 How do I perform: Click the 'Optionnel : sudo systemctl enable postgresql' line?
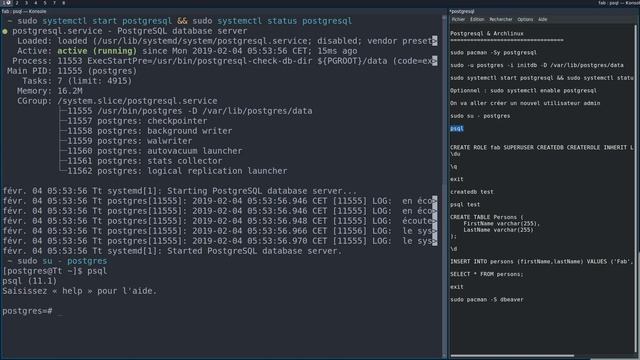pos(523,91)
